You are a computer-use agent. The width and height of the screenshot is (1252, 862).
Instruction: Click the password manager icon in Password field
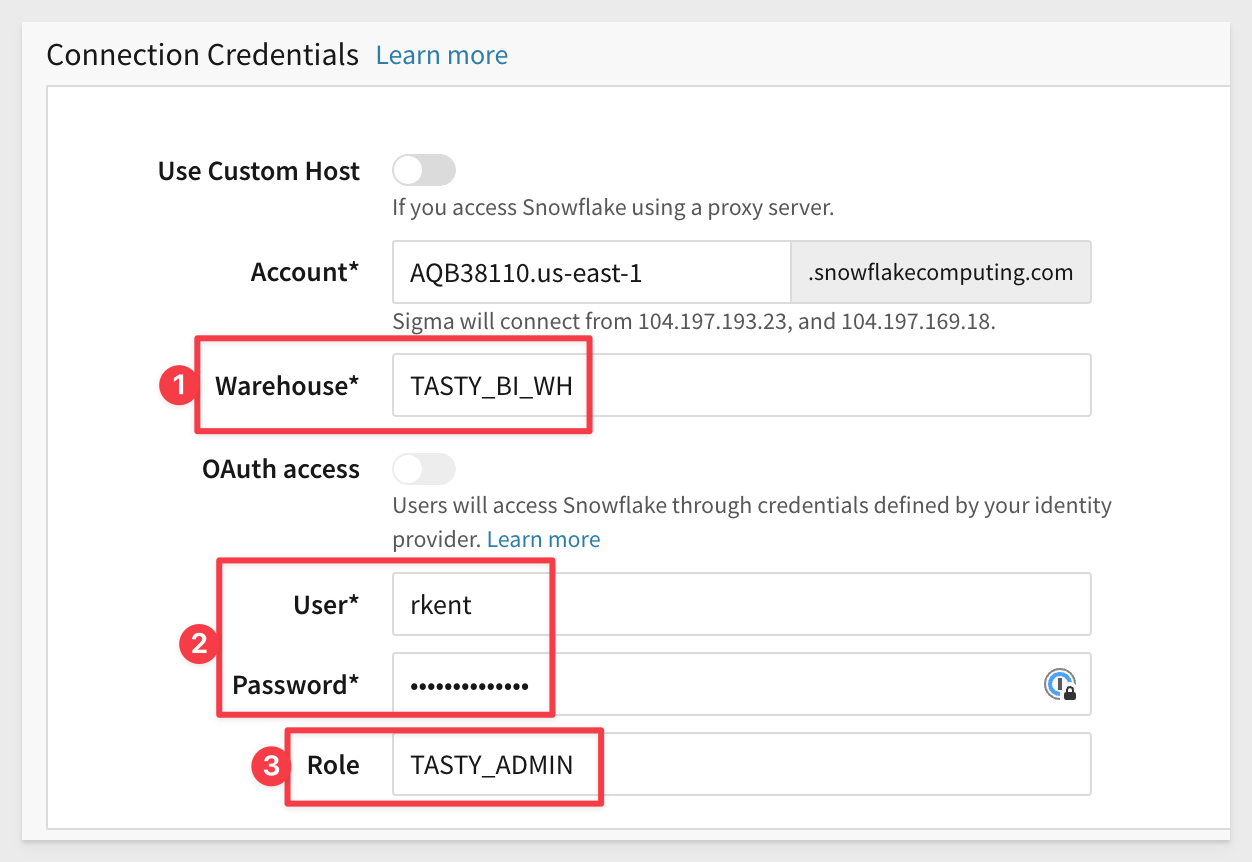pyautogui.click(x=1059, y=684)
